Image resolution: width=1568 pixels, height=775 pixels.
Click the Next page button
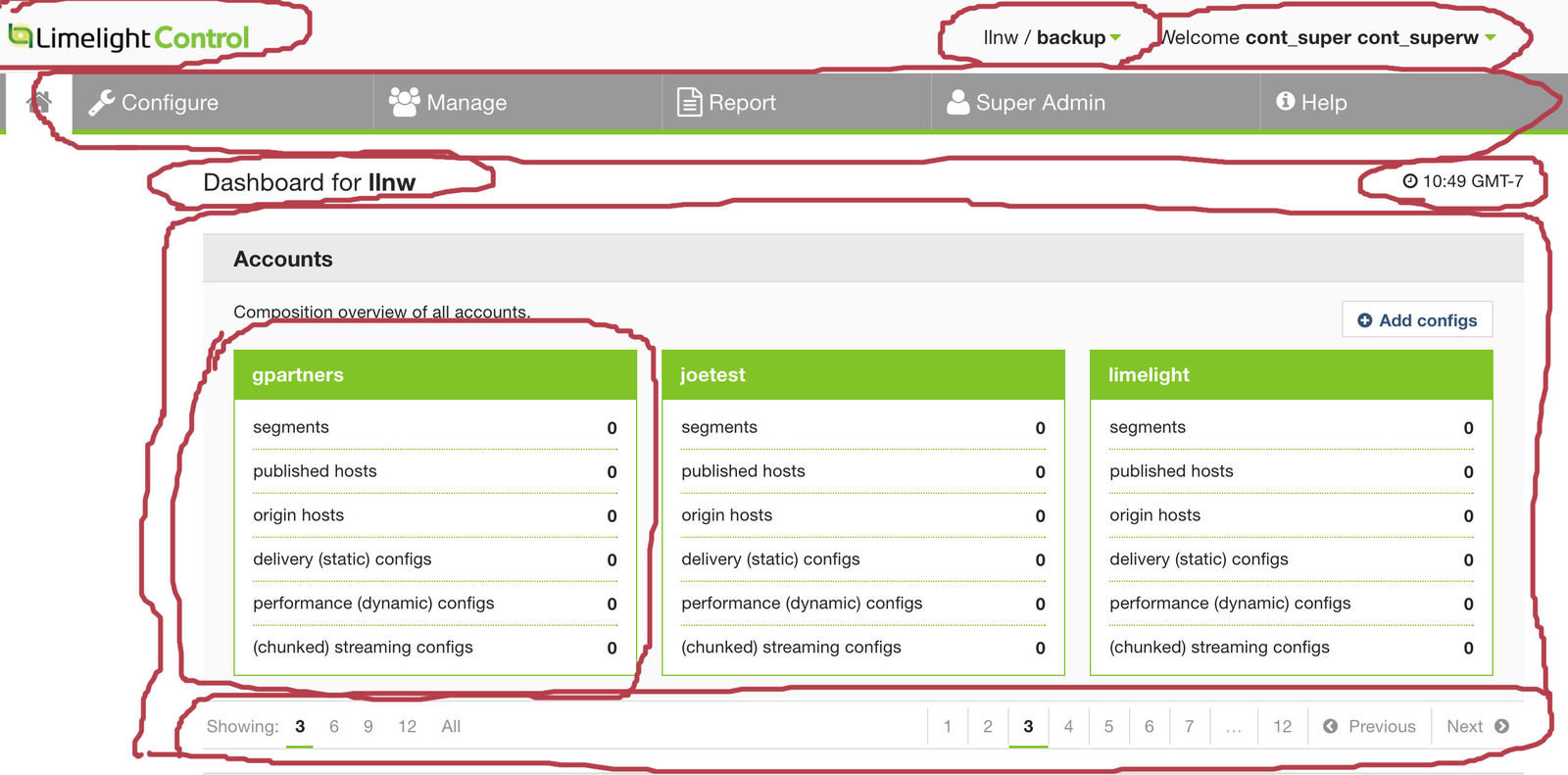[1478, 726]
